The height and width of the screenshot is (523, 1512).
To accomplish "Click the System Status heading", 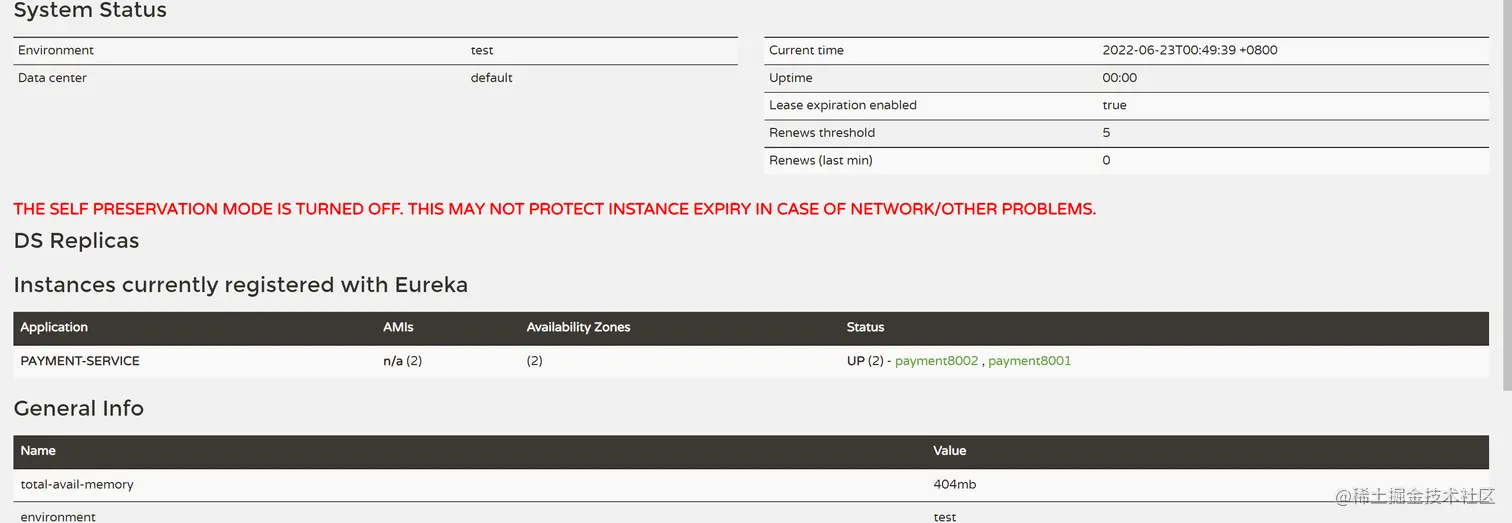I will (x=90, y=11).
